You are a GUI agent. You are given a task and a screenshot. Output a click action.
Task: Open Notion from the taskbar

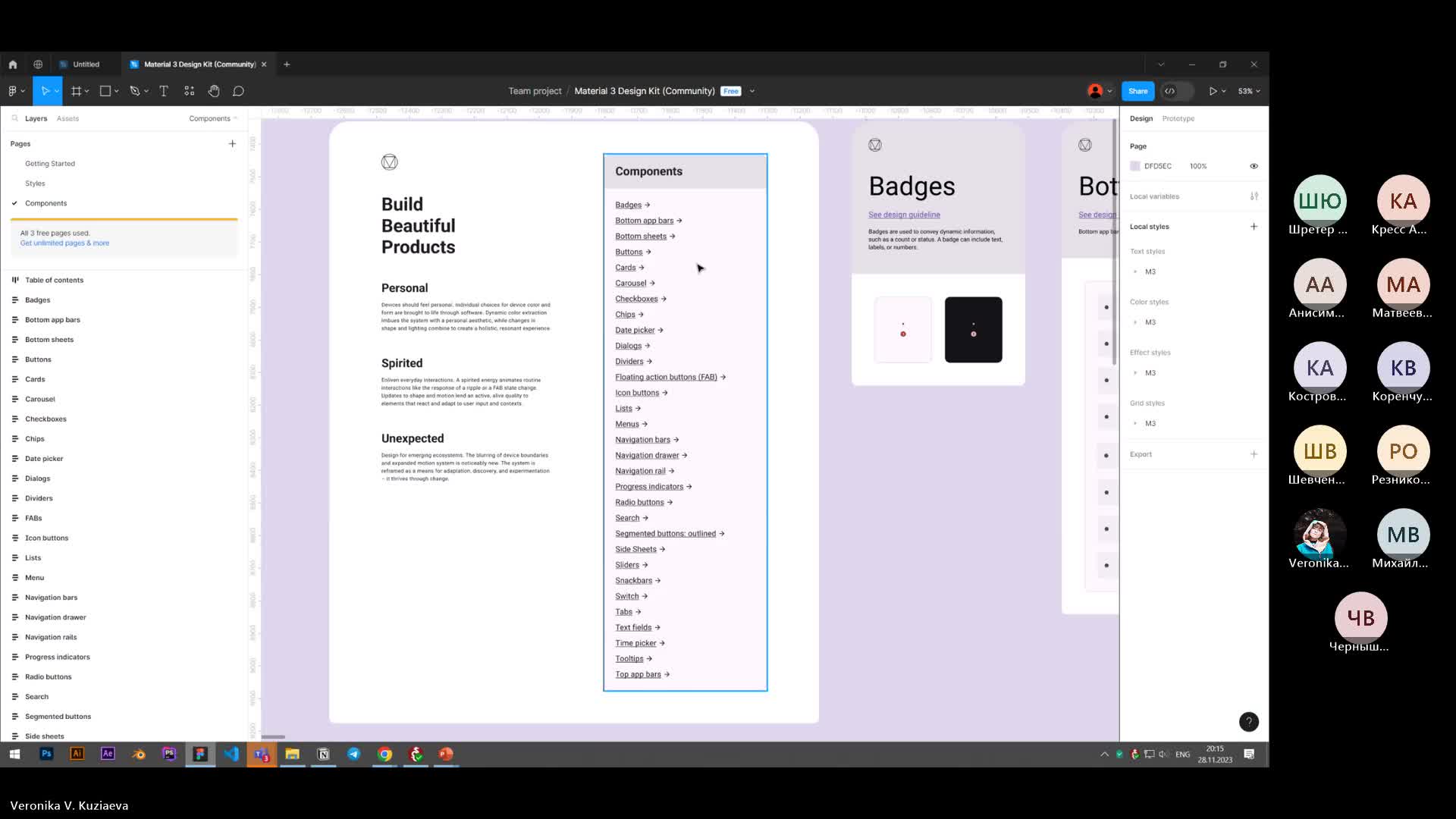[323, 754]
